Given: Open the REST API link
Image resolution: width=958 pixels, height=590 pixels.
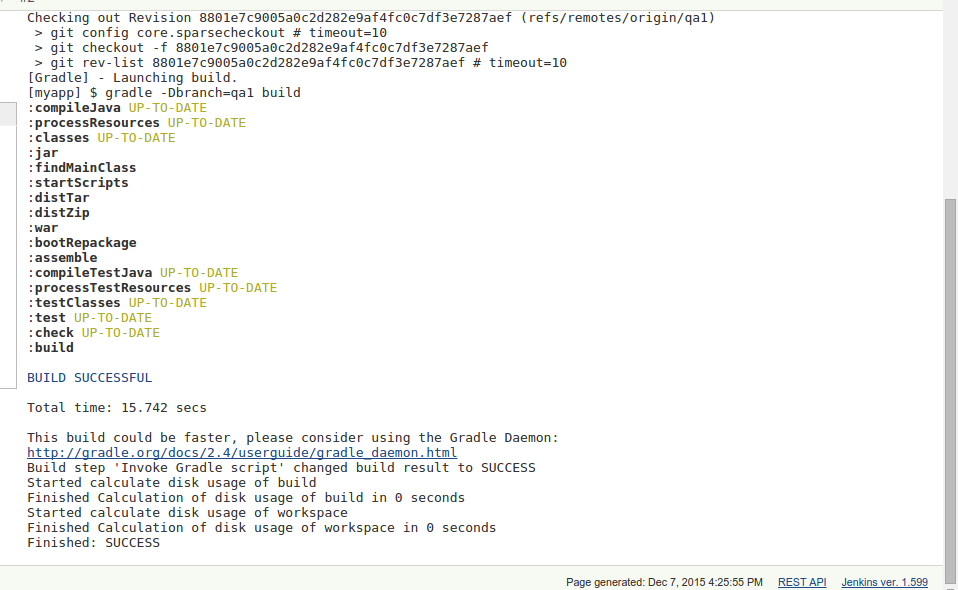Looking at the screenshot, I should click(802, 582).
